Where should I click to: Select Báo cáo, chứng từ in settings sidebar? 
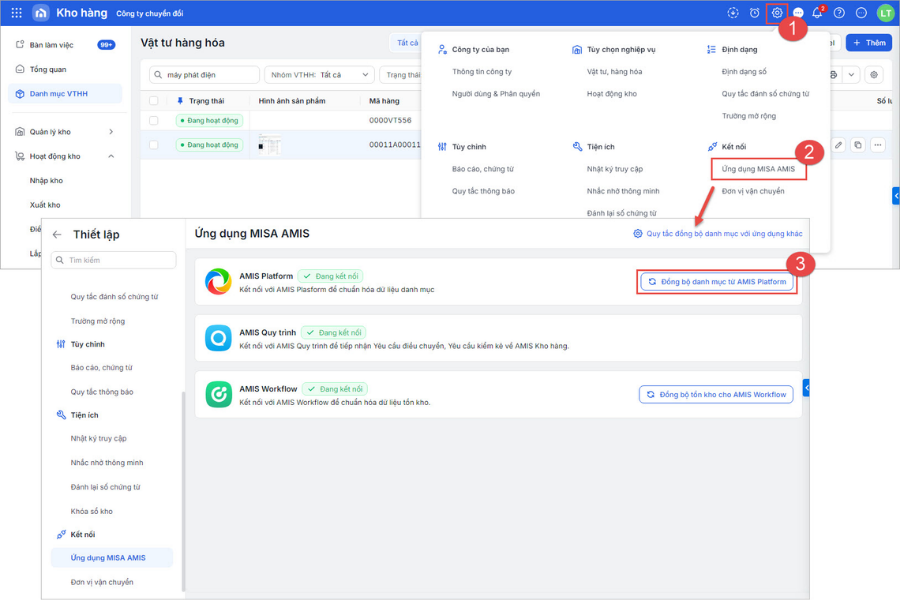pyautogui.click(x=101, y=367)
